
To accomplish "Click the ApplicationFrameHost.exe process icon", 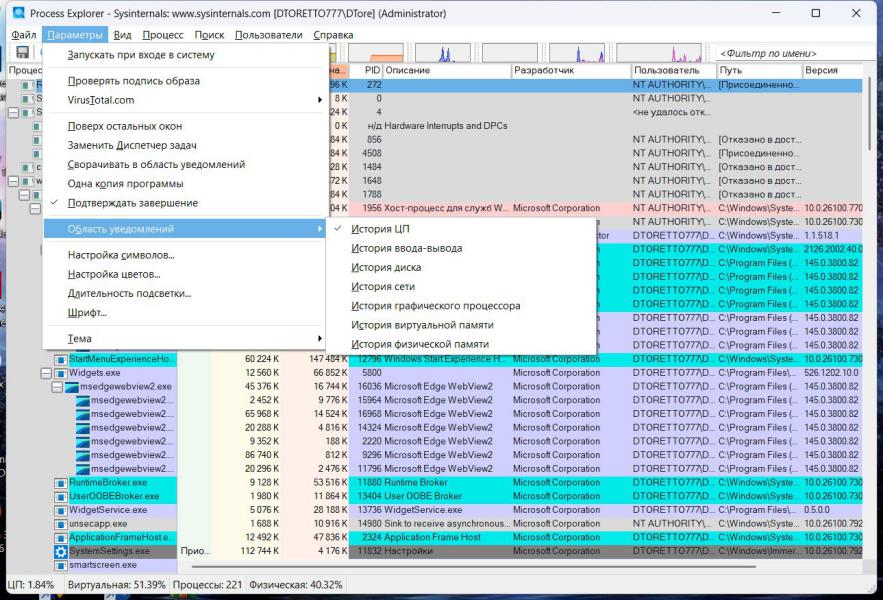I will 61,537.
